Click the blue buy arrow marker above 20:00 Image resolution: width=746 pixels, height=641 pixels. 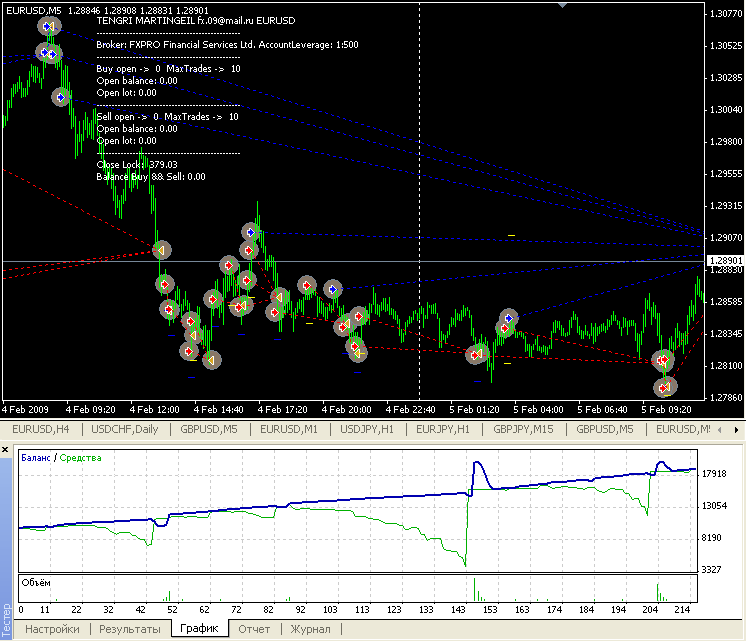(x=333, y=289)
